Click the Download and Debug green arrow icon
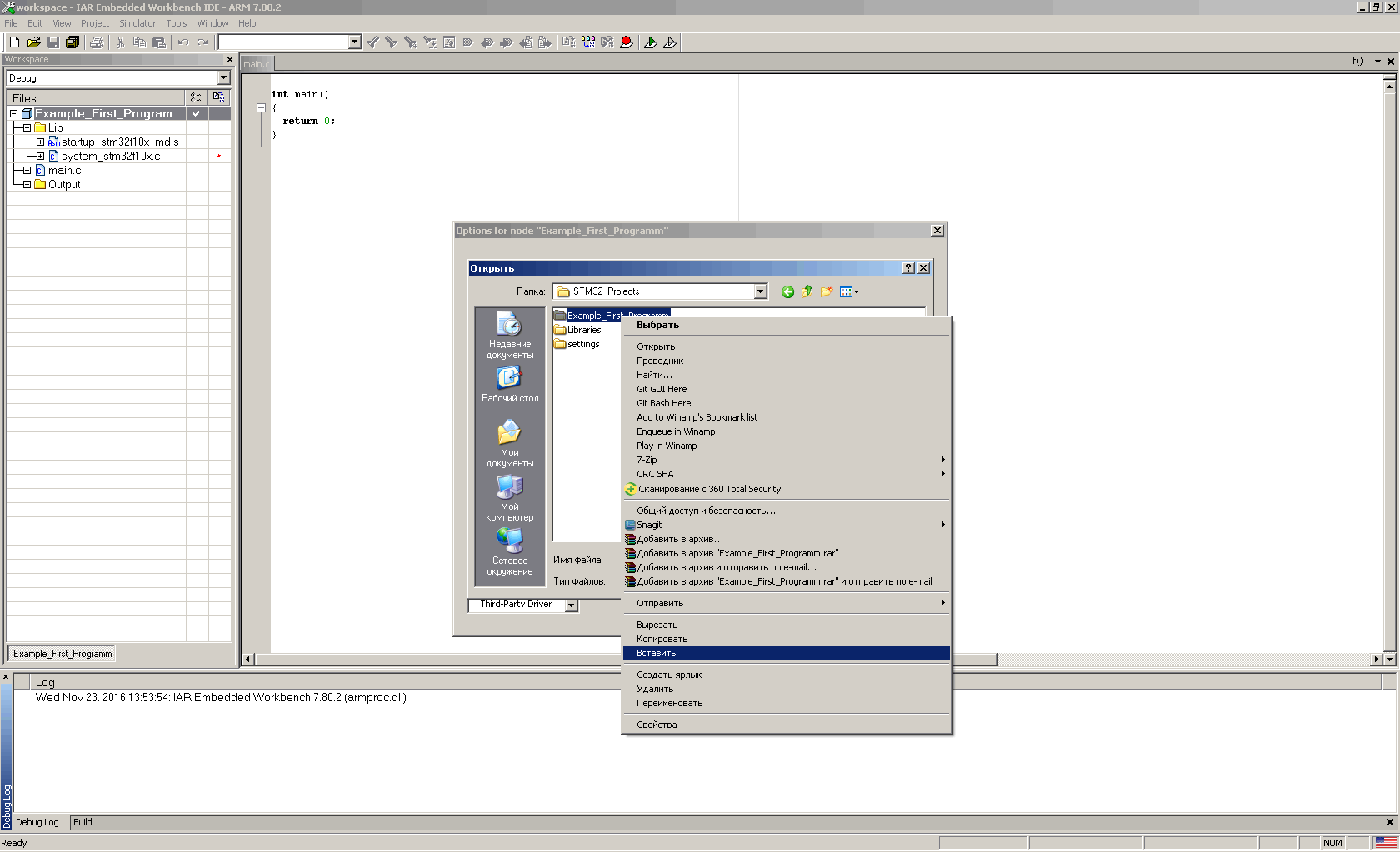 point(651,42)
